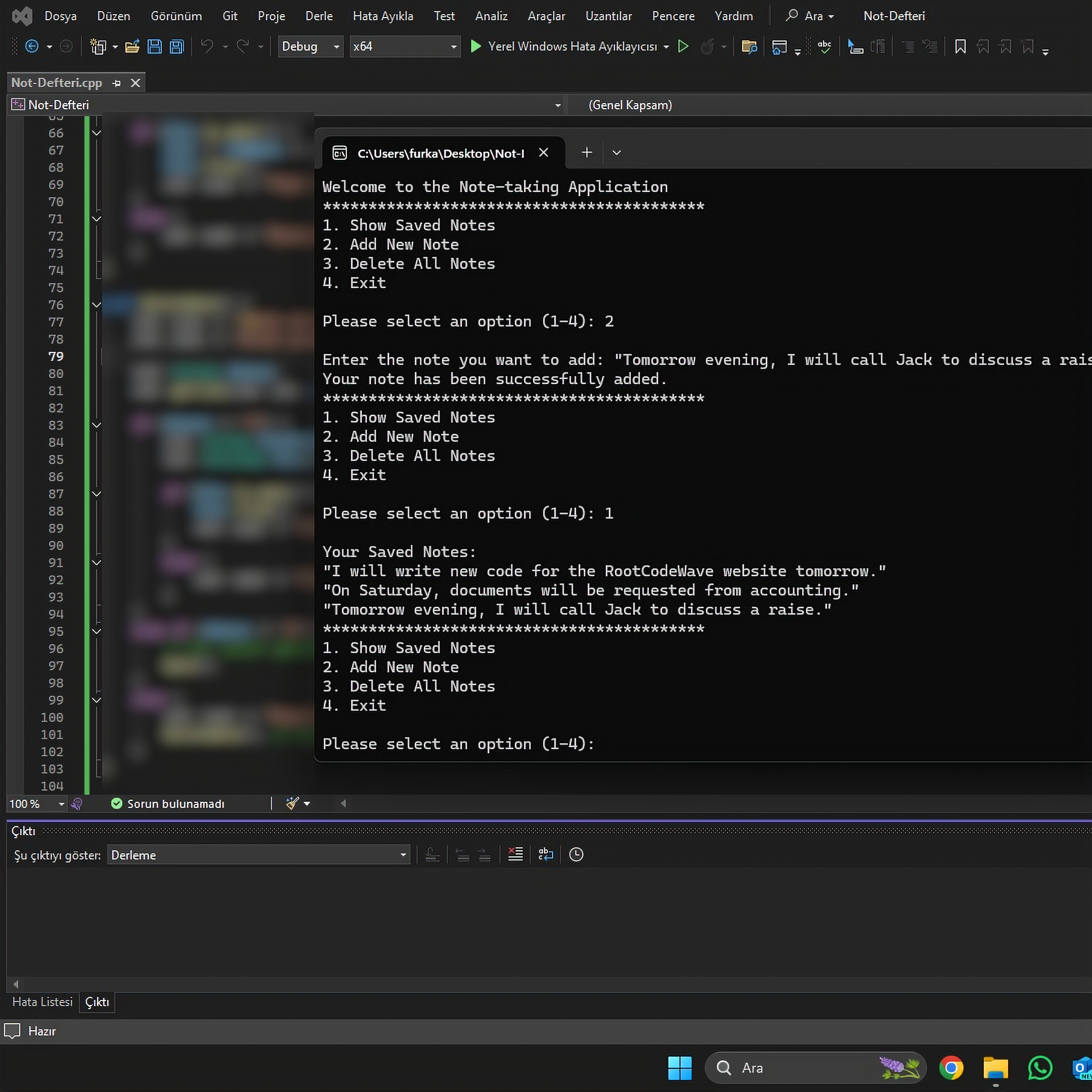Click the bookmark toggle icon in toolbar
Viewport: 1092px width, 1092px height.
point(960,47)
